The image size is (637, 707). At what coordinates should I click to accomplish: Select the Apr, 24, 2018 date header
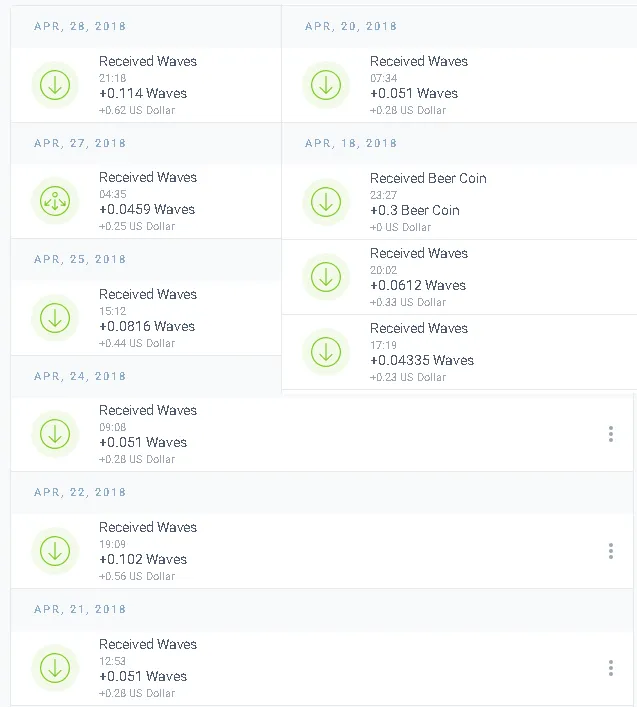coord(80,376)
